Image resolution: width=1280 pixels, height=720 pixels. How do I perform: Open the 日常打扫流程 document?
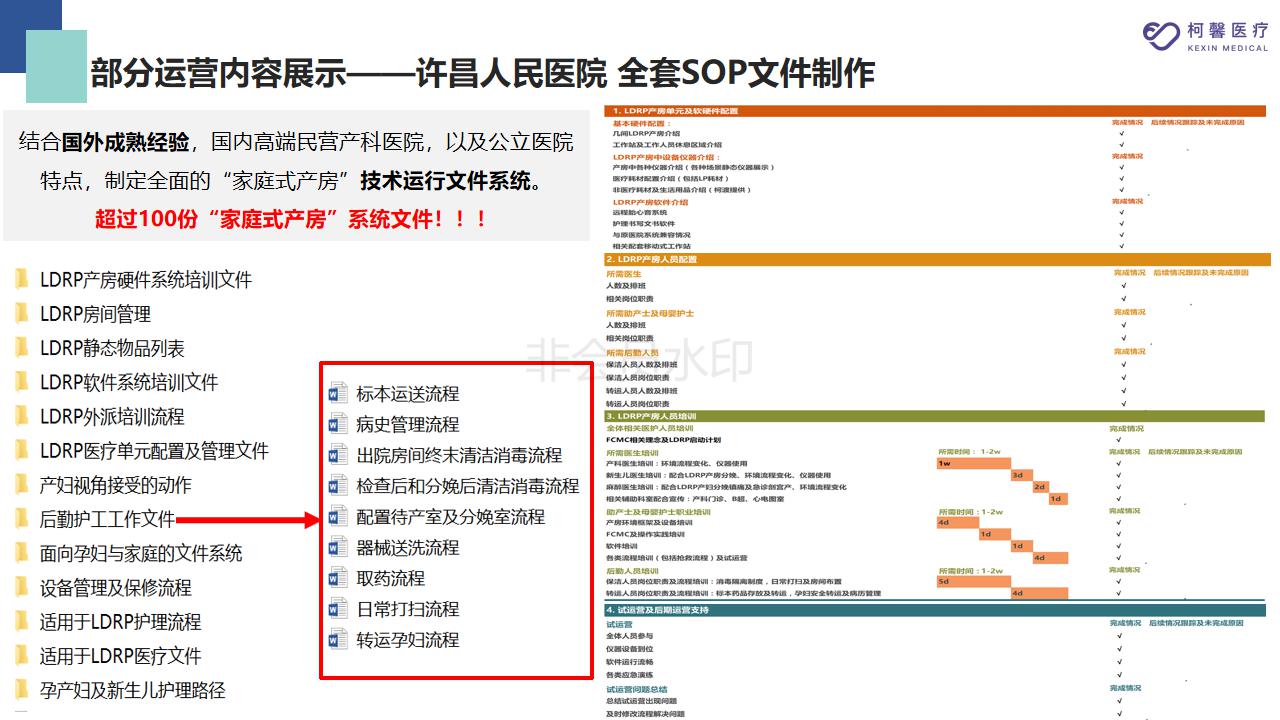[x=407, y=609]
